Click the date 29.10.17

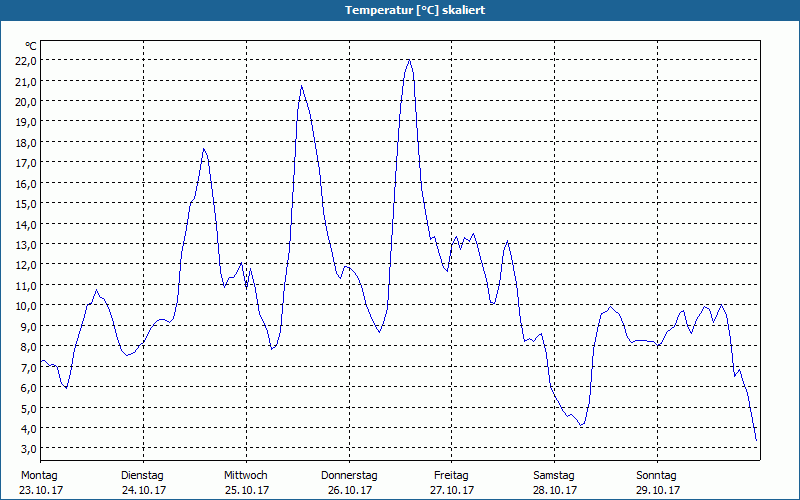(x=658, y=490)
